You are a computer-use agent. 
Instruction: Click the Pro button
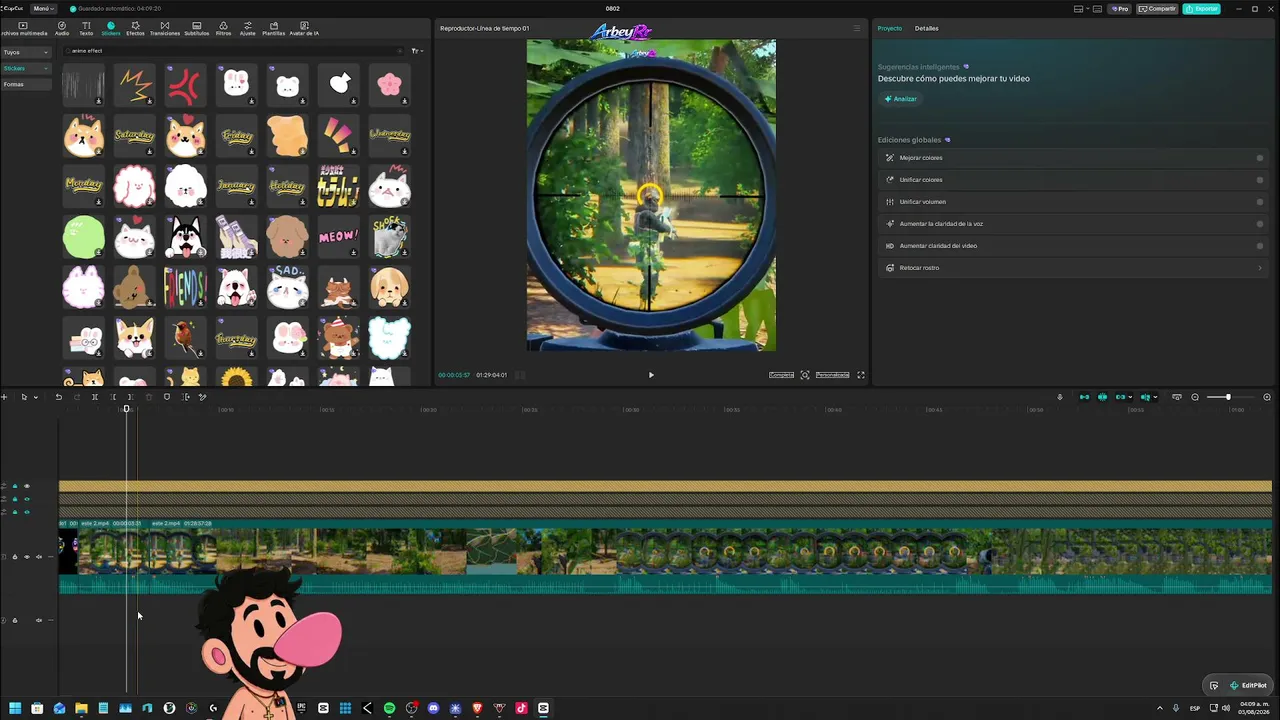pyautogui.click(x=1120, y=9)
